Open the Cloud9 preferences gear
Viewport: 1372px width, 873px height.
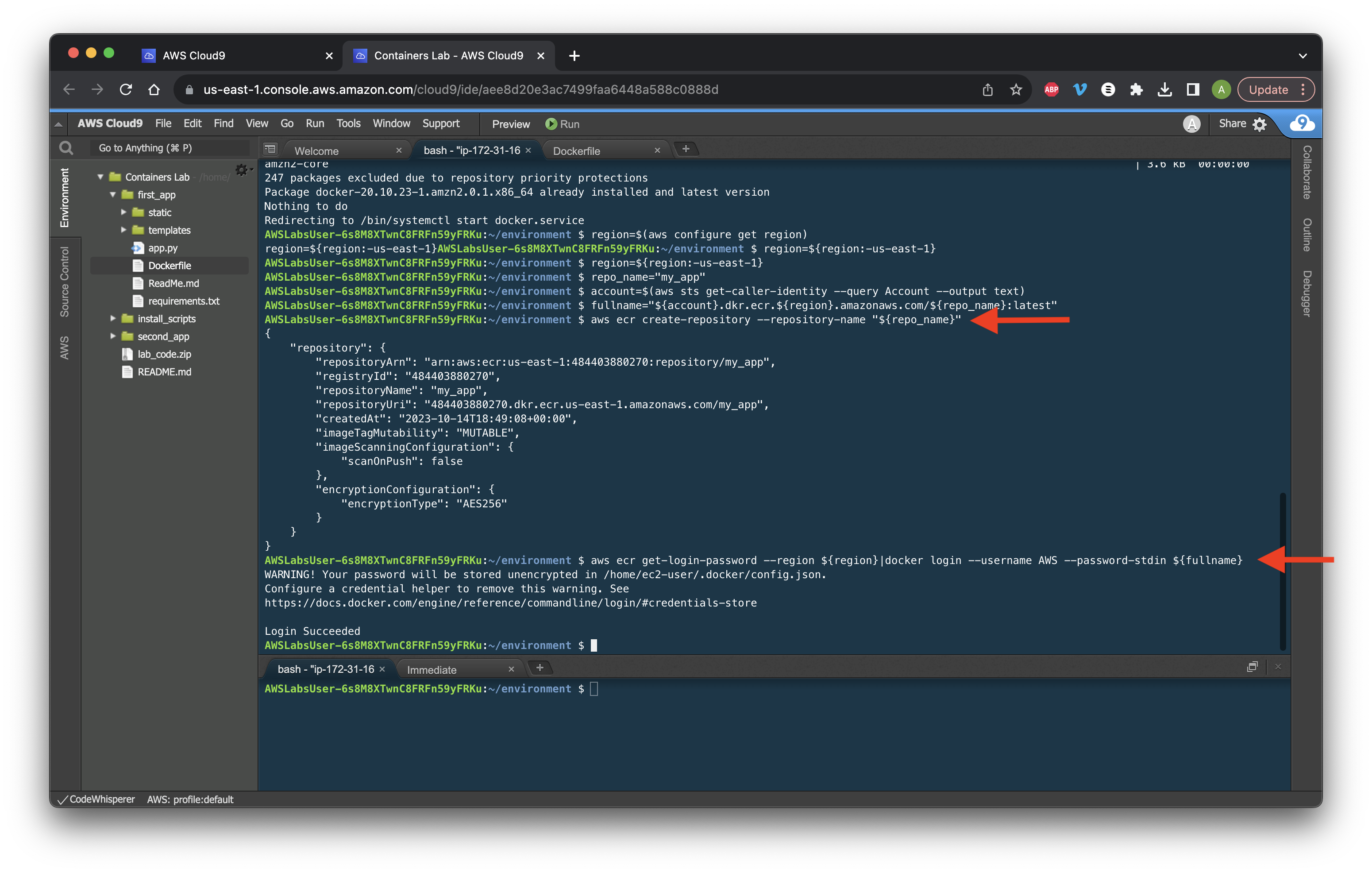coord(1260,124)
